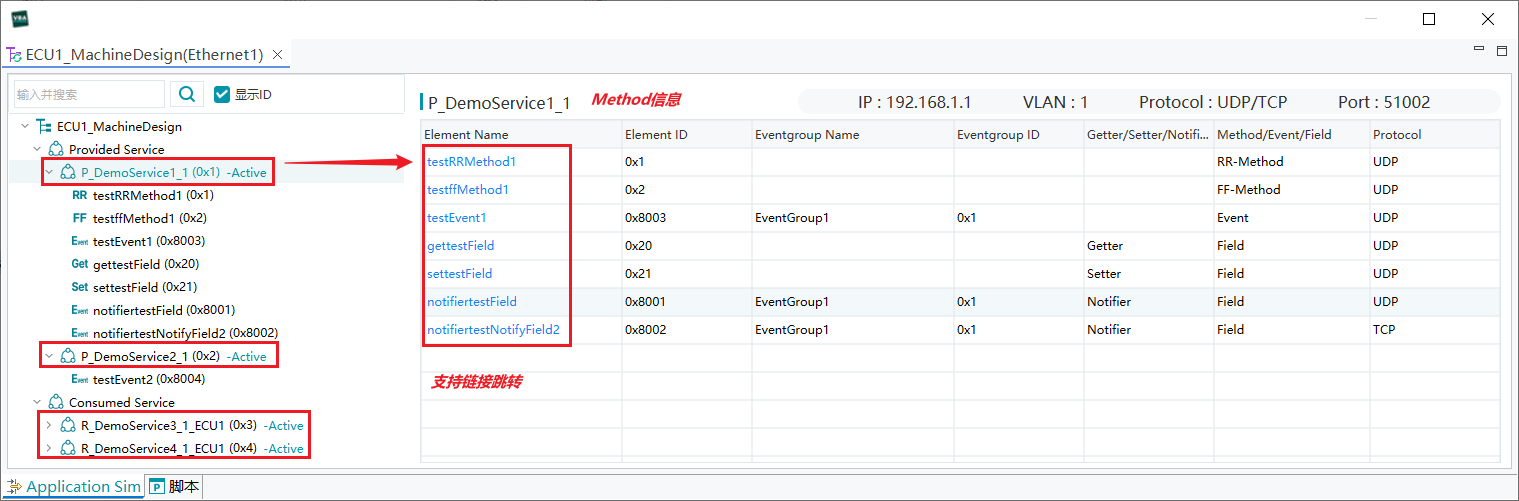Select settestField (0x21) in the tree
Image resolution: width=1519 pixels, height=501 pixels.
point(145,287)
